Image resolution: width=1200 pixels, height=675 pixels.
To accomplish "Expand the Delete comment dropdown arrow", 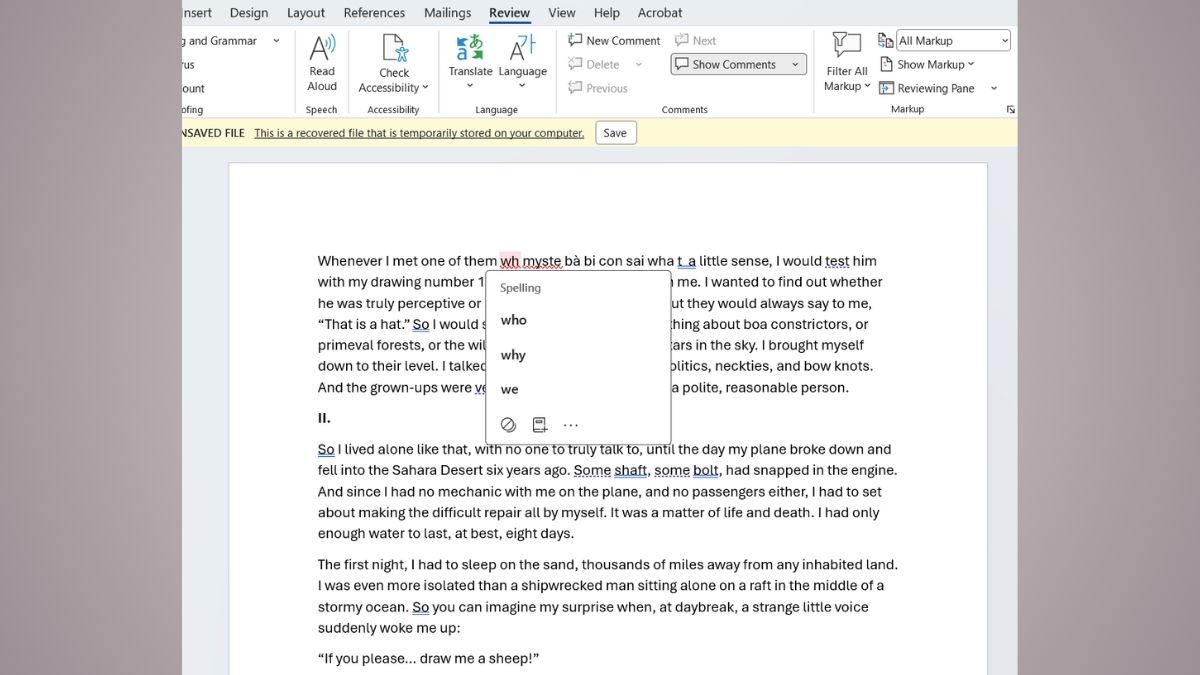I will 637,64.
